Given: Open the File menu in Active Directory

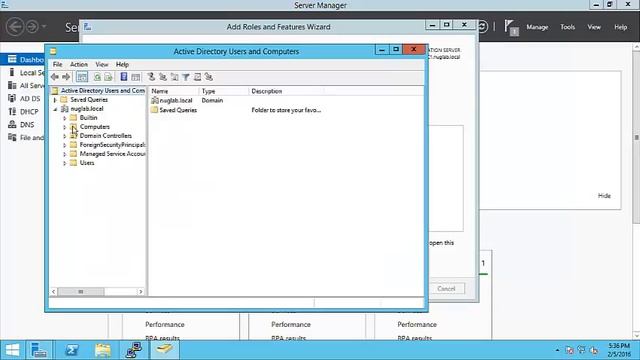Looking at the screenshot, I should [58, 64].
